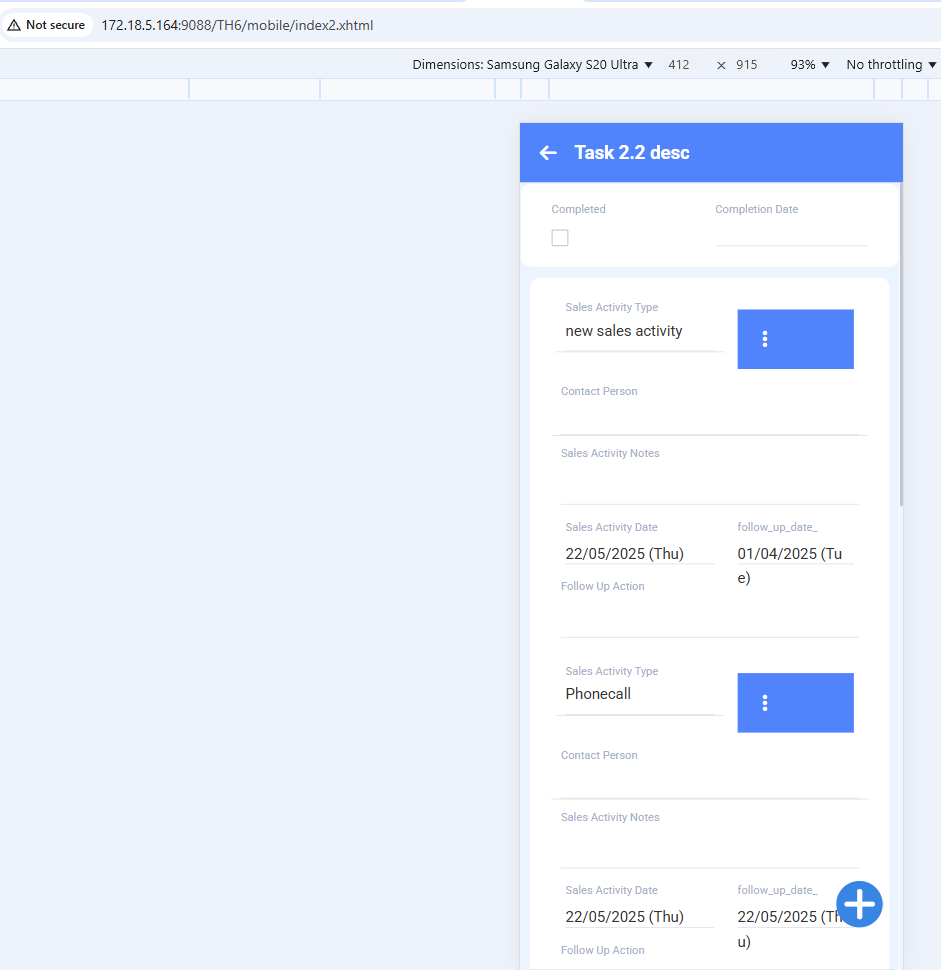Edit the height value 915
The image size is (941, 970).
pos(747,65)
